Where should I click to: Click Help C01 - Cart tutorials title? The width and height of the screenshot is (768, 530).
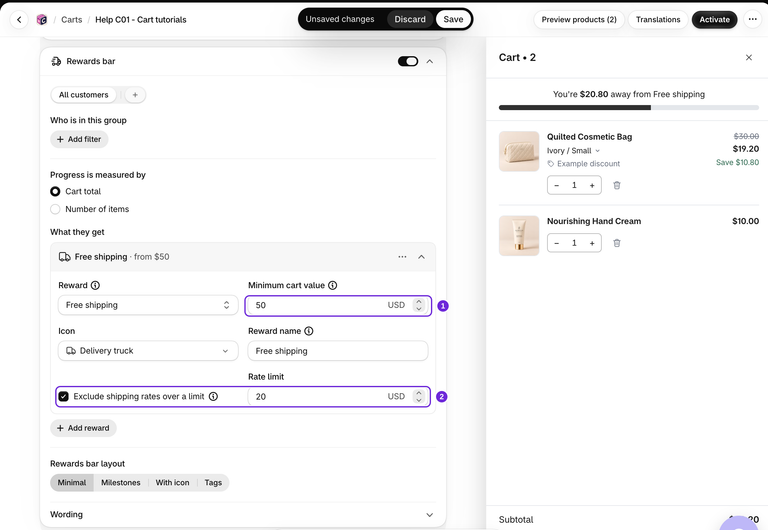[x=141, y=20]
